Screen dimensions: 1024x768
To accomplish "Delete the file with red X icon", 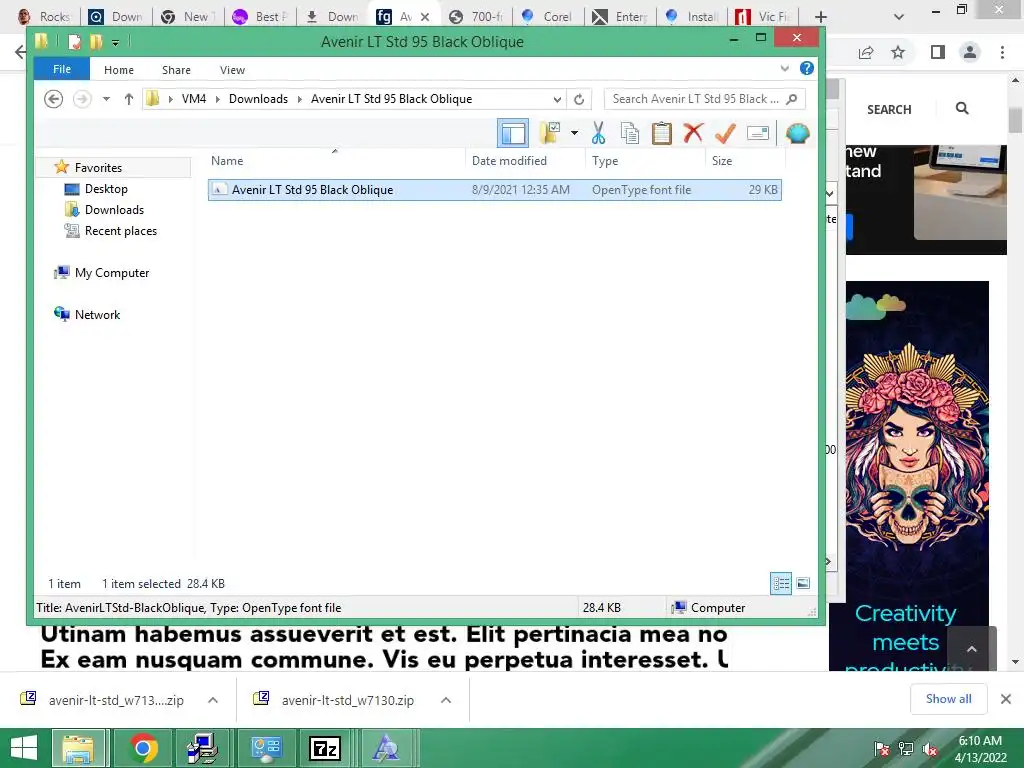I will click(693, 133).
